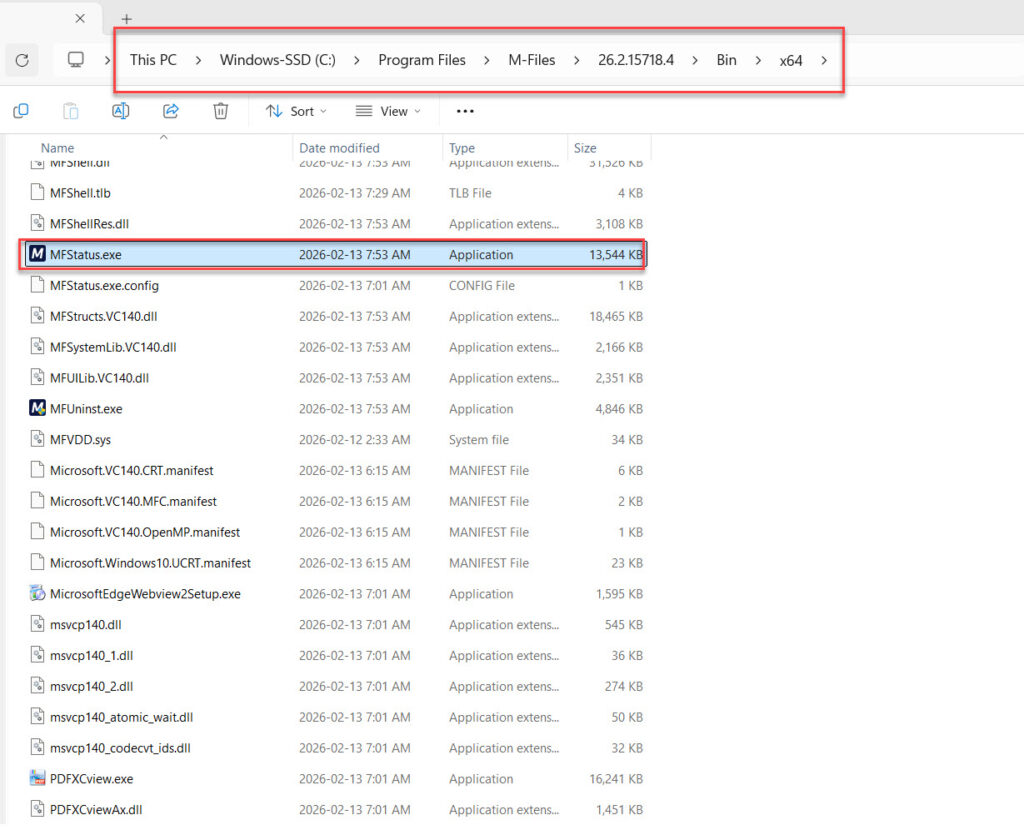Screen dimensions: 1024x830
Task: Open the Sort dropdown
Action: pyautogui.click(x=296, y=111)
